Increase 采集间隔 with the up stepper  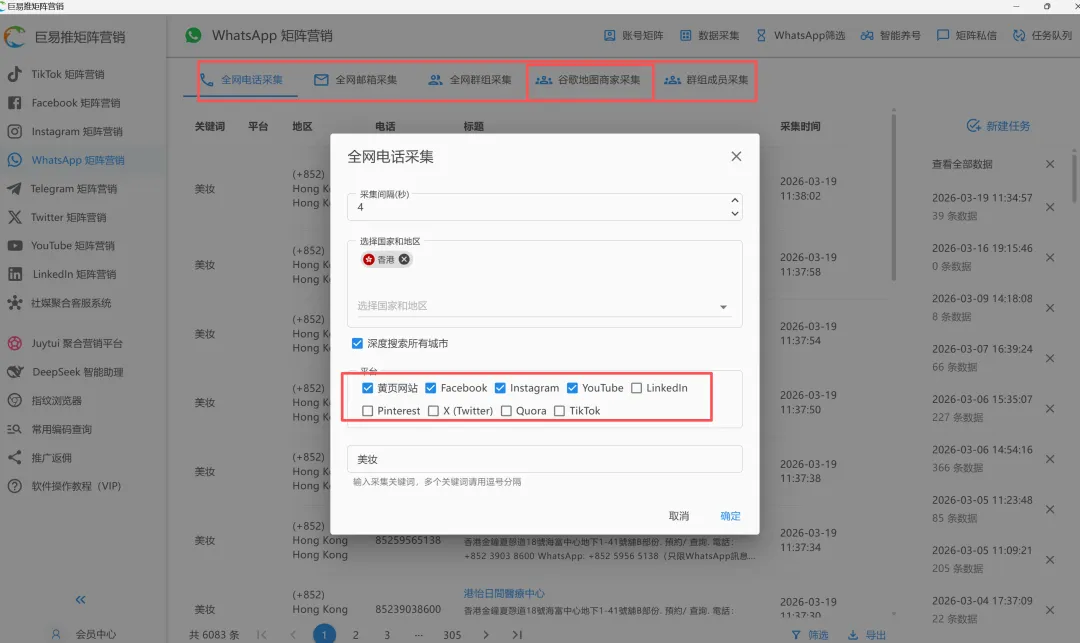(x=733, y=200)
